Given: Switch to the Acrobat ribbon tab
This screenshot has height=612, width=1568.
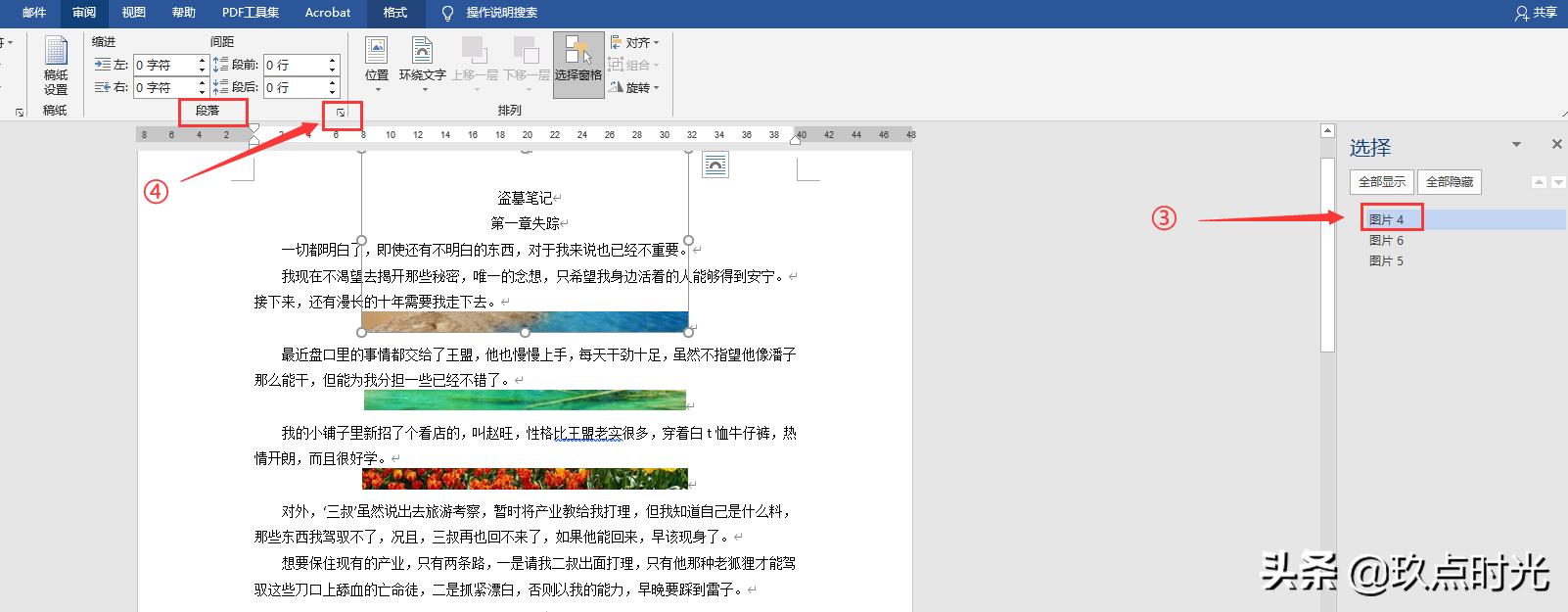Looking at the screenshot, I should [328, 13].
